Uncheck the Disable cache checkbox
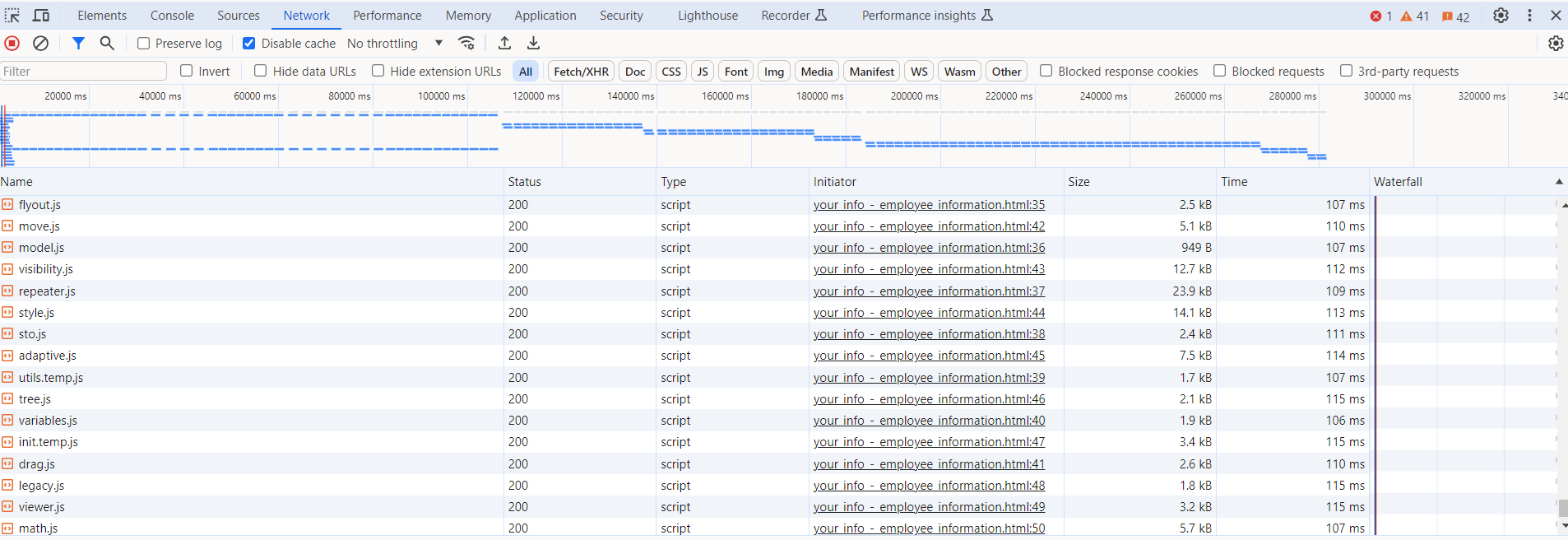The width and height of the screenshot is (1568, 540). pos(248,44)
